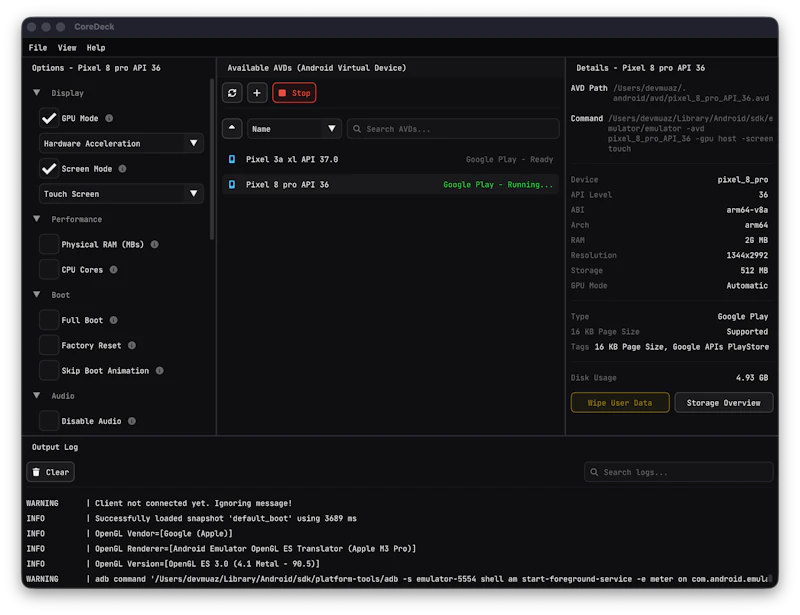
Task: Click magnifier icon in Search logs
Action: pos(594,472)
